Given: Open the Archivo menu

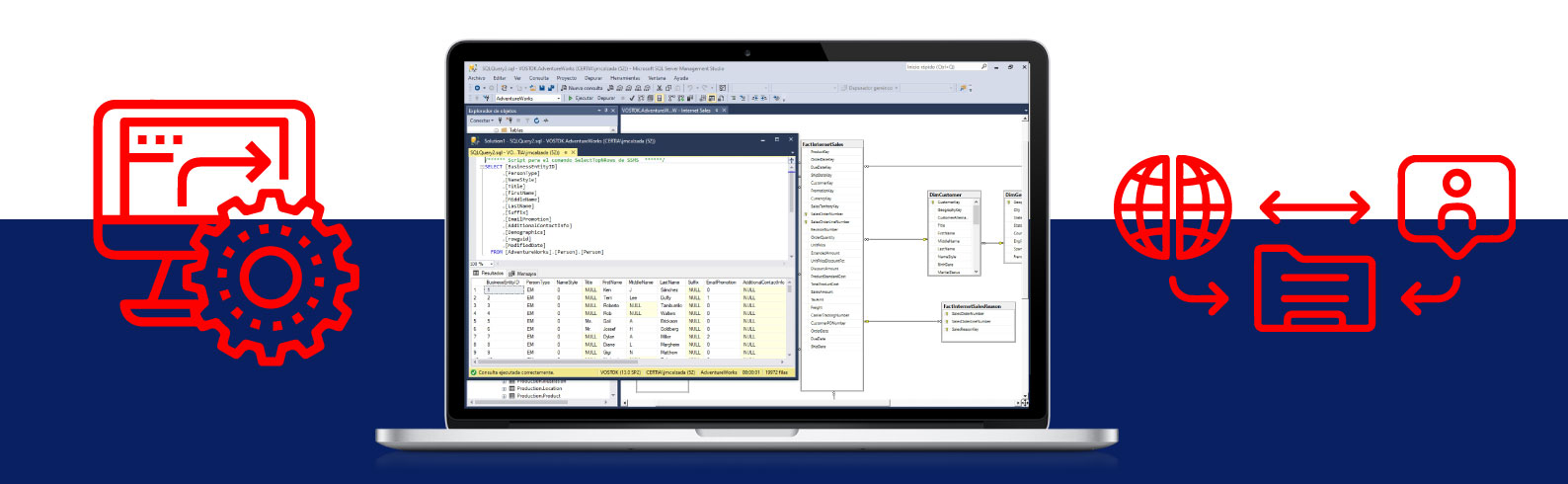Looking at the screenshot, I should click(476, 78).
